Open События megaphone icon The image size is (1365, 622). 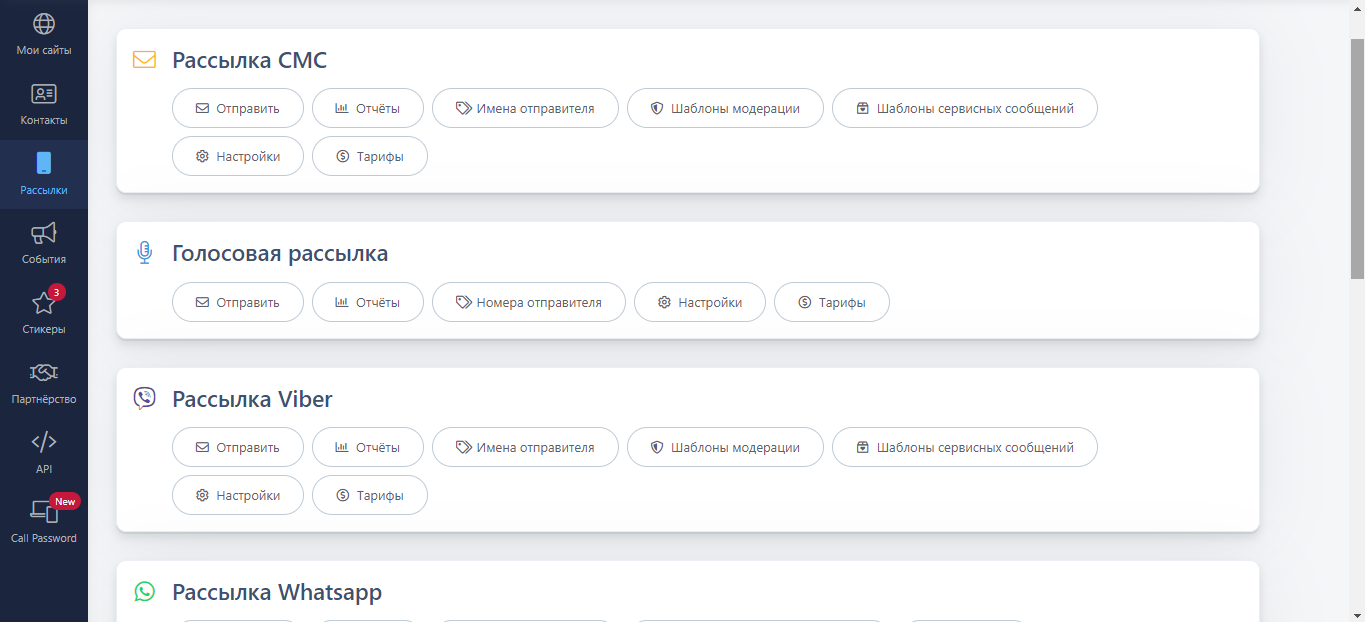[44, 234]
